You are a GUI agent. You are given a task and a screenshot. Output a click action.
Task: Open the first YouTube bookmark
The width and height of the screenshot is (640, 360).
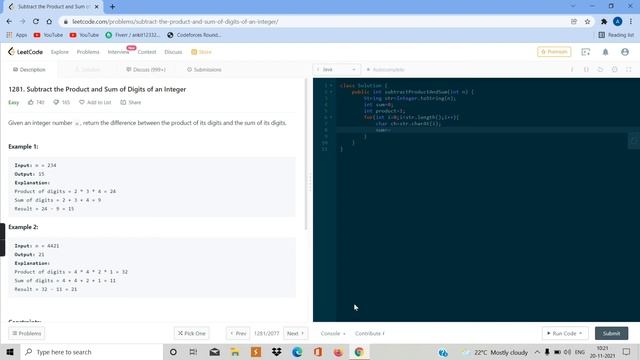point(48,35)
